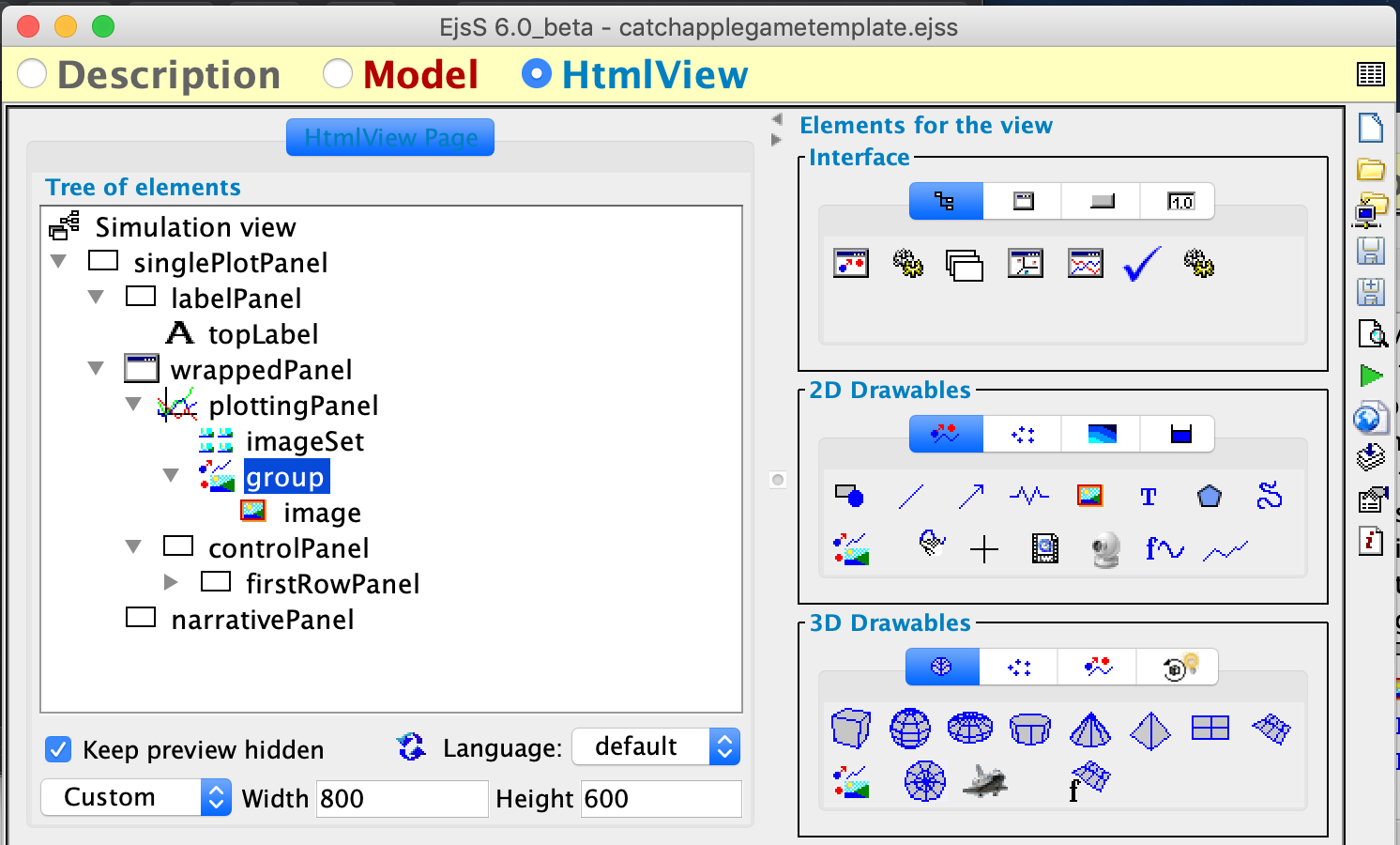Viewport: 1400px width, 845px height.
Task: Select narrativePanel in the element tree
Action: (x=263, y=620)
